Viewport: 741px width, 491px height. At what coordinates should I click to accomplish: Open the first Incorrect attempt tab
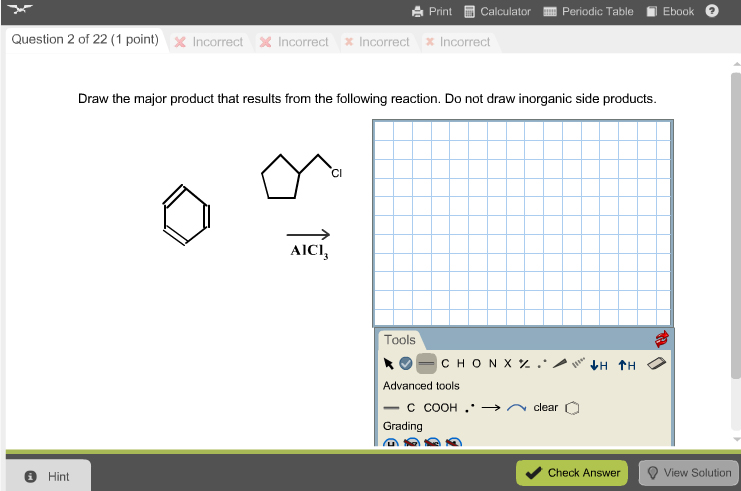tap(209, 42)
